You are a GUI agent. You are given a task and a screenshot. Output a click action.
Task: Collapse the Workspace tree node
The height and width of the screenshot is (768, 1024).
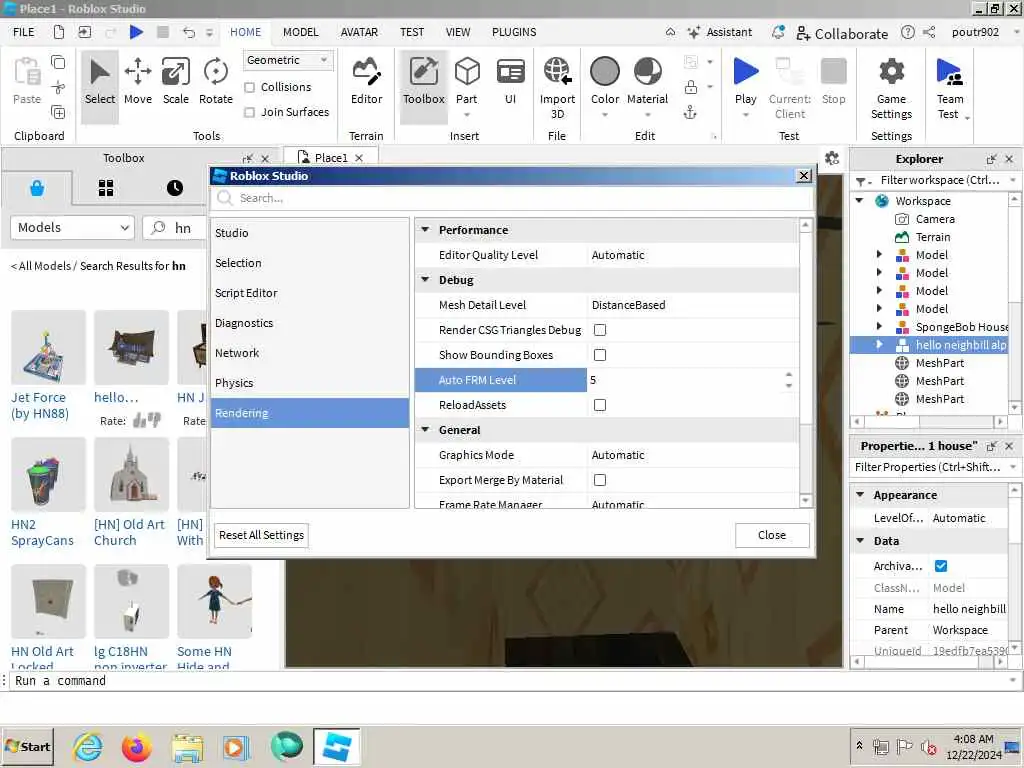860,200
